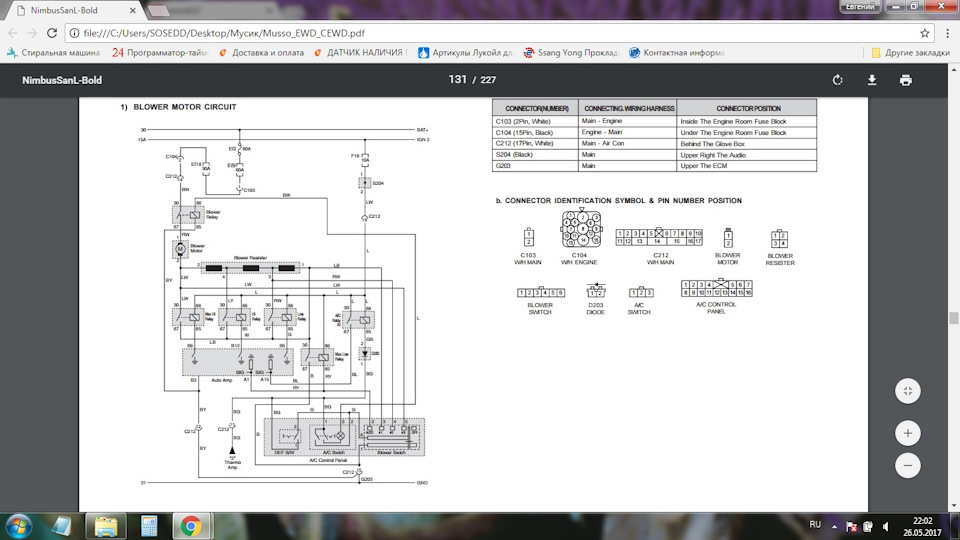Click C103 (2Pin, White) table cell
The height and width of the screenshot is (540, 960).
pyautogui.click(x=534, y=121)
